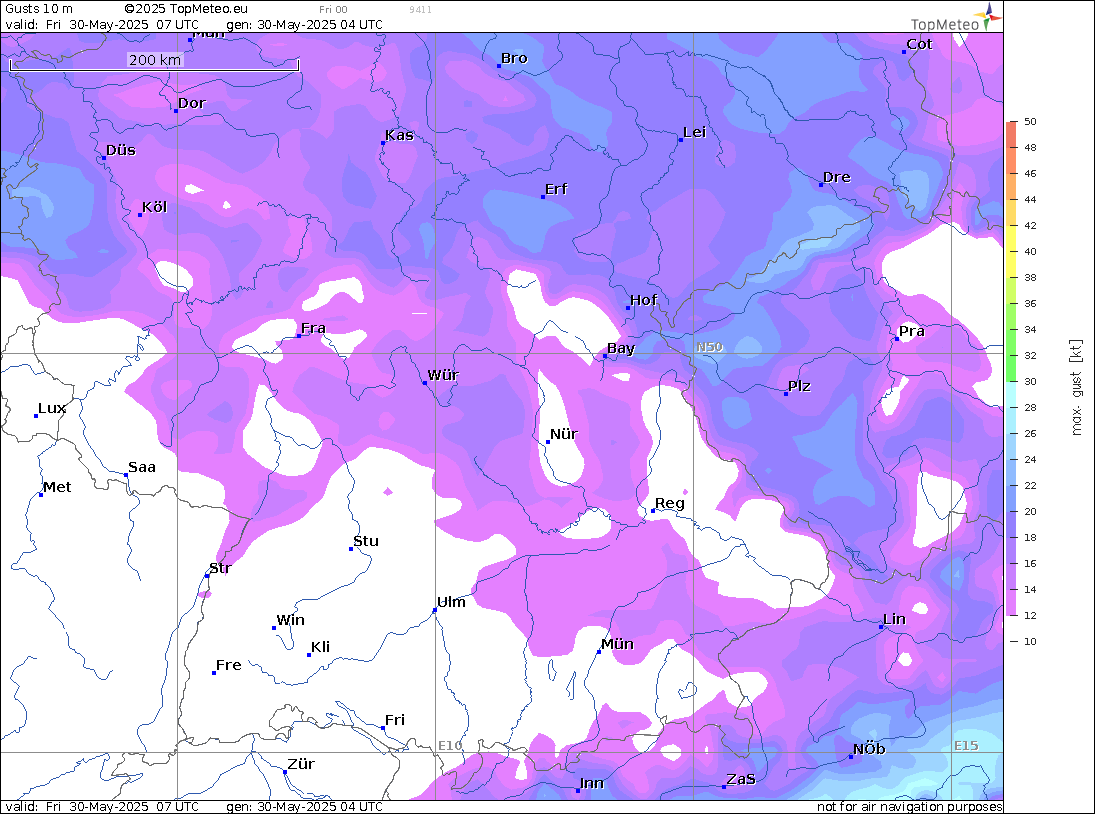The width and height of the screenshot is (1095, 814).
Task: Click the '9411' header number
Action: click(420, 10)
